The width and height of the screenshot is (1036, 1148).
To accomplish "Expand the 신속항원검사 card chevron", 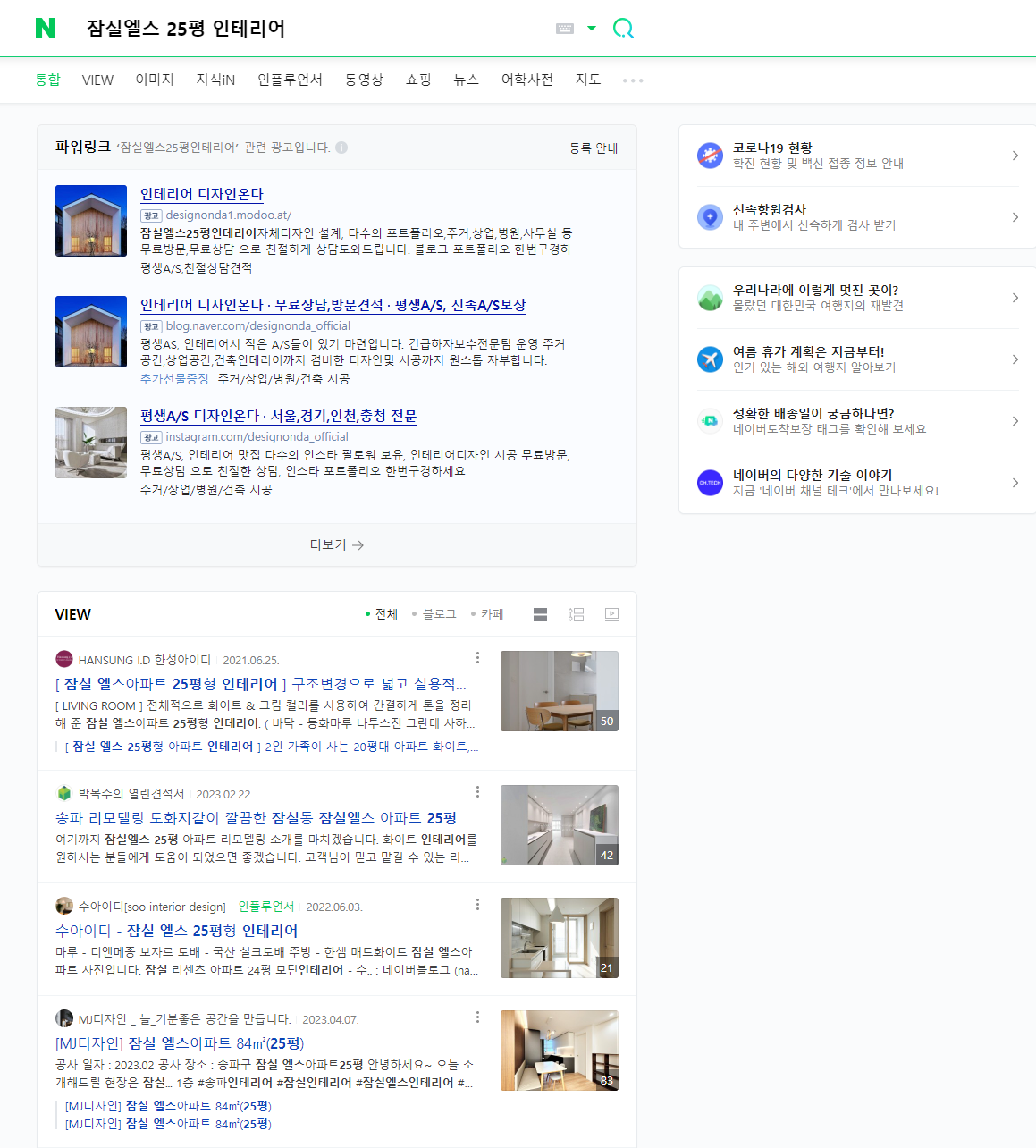I will point(1015,217).
